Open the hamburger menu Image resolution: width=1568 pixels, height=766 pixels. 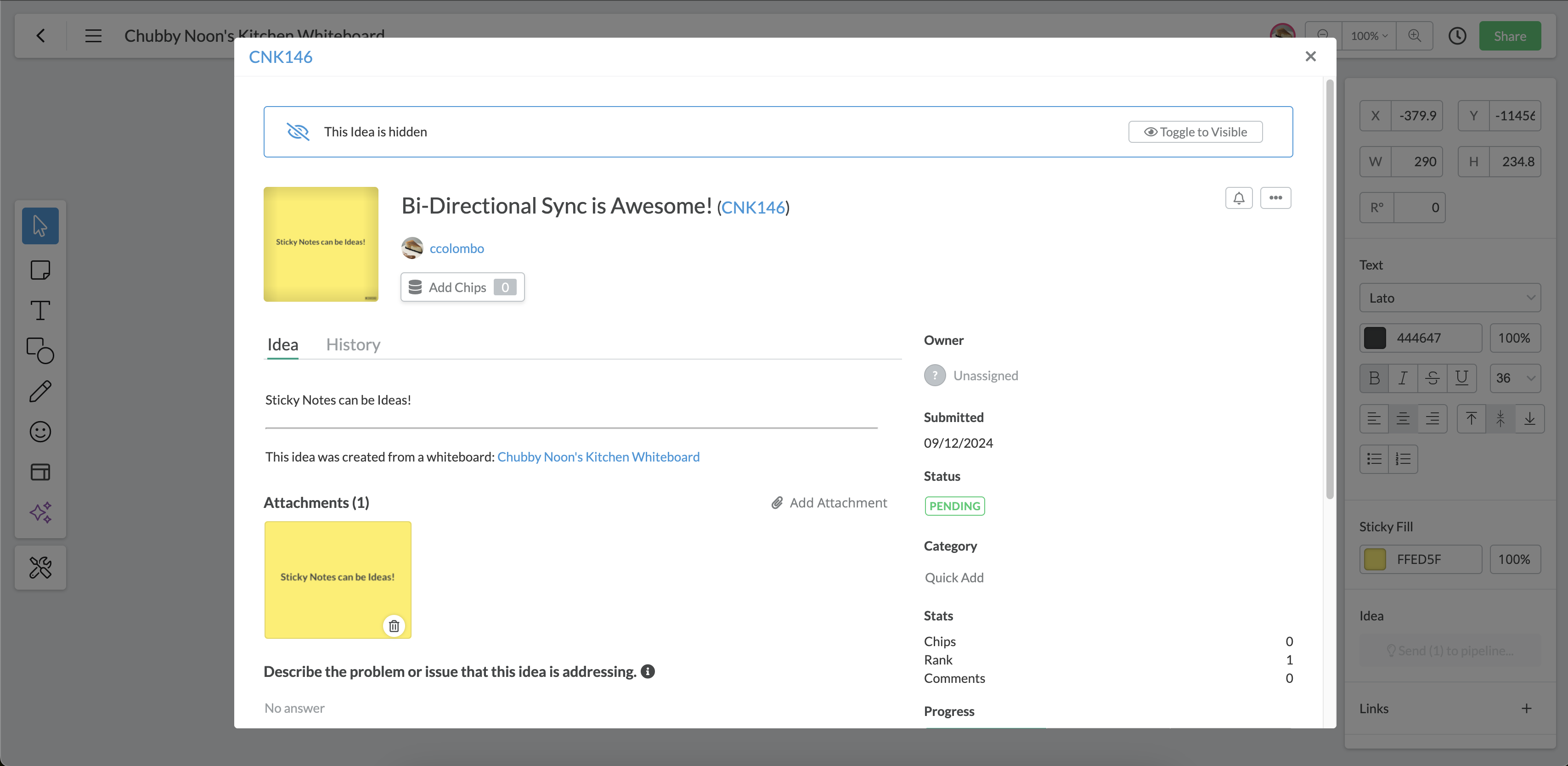click(93, 36)
